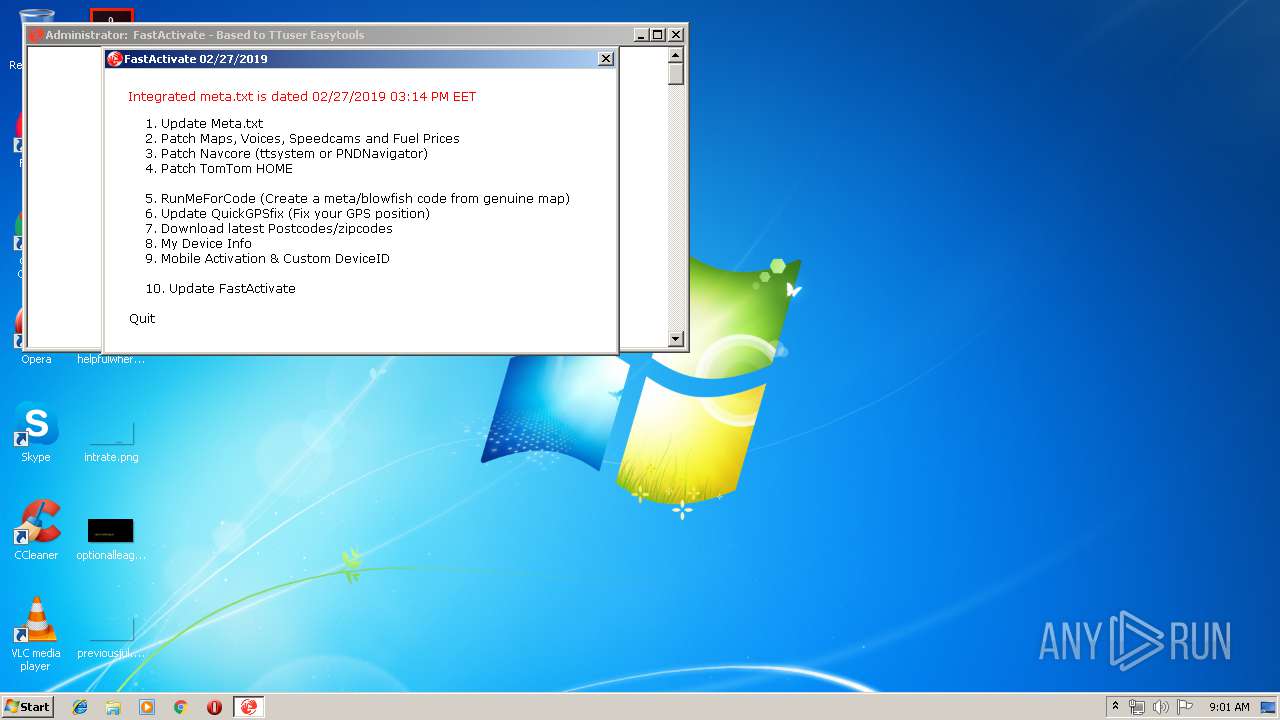Click Administrator window title icon

coord(36,35)
